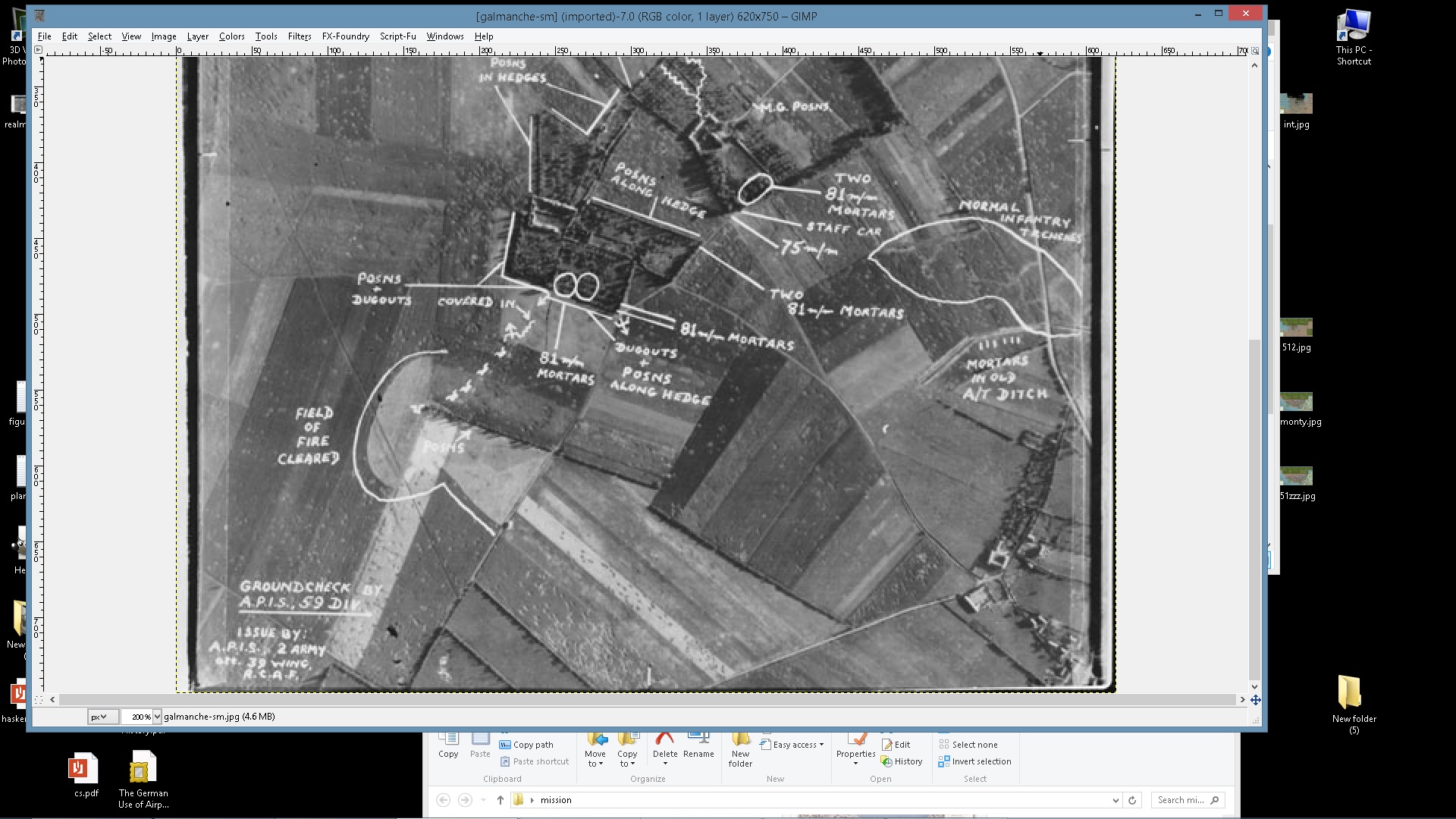Screen dimensions: 1456x819
Task: Click the Explorer Back arrow
Action: [x=444, y=800]
